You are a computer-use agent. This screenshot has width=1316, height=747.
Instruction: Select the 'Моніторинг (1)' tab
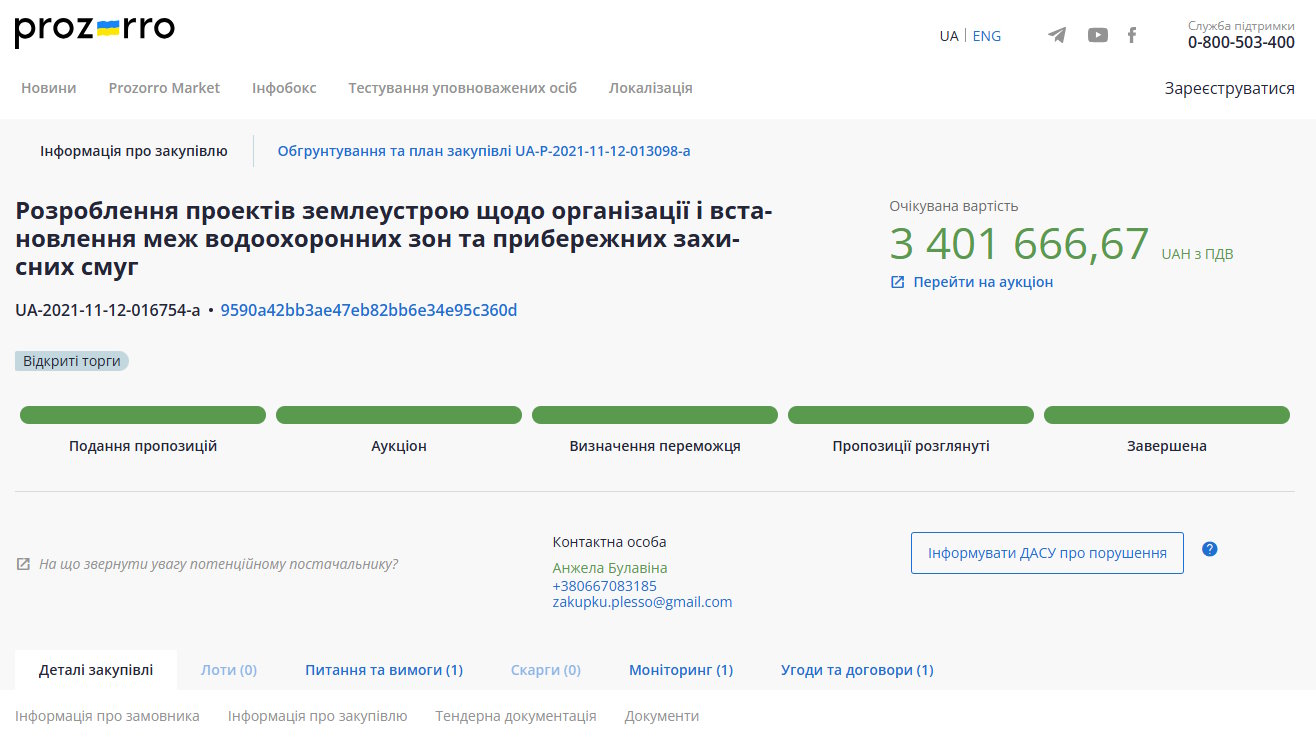(680, 670)
